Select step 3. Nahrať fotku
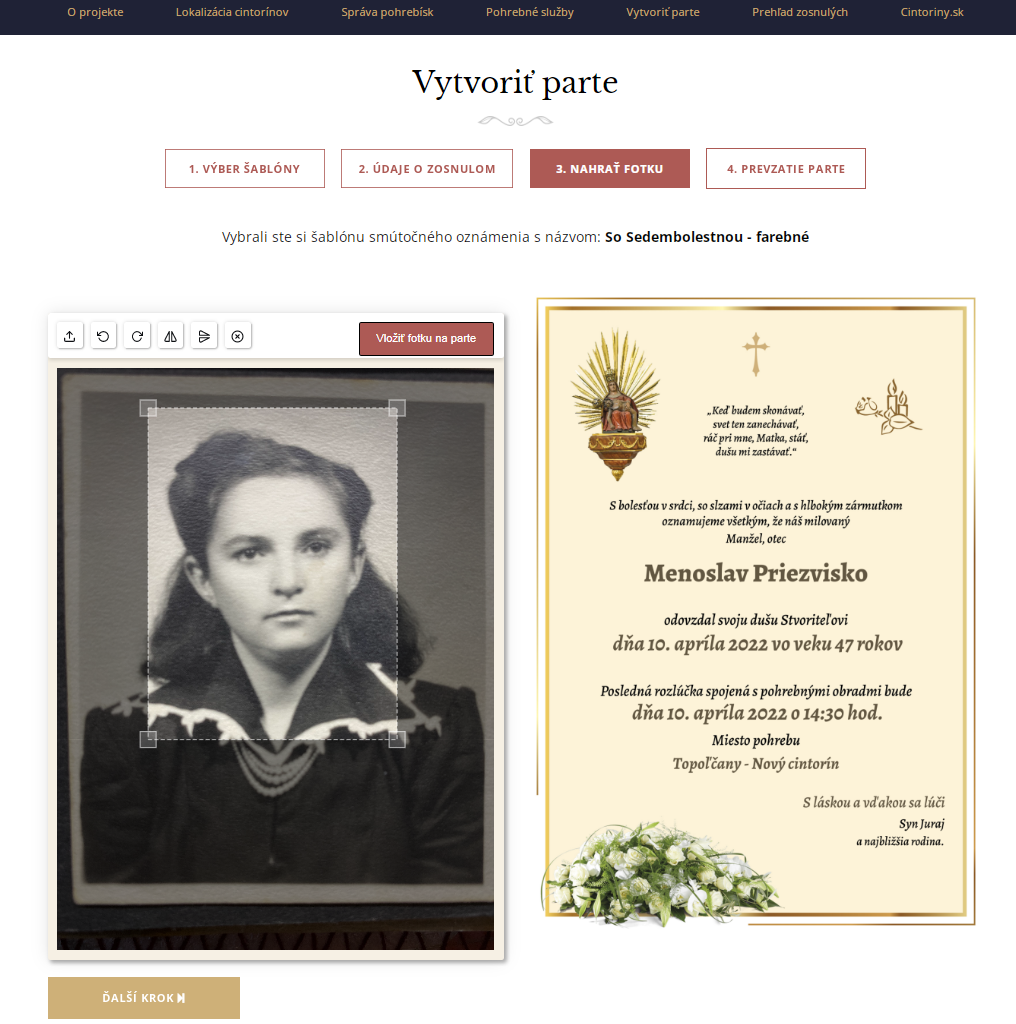 pos(610,168)
